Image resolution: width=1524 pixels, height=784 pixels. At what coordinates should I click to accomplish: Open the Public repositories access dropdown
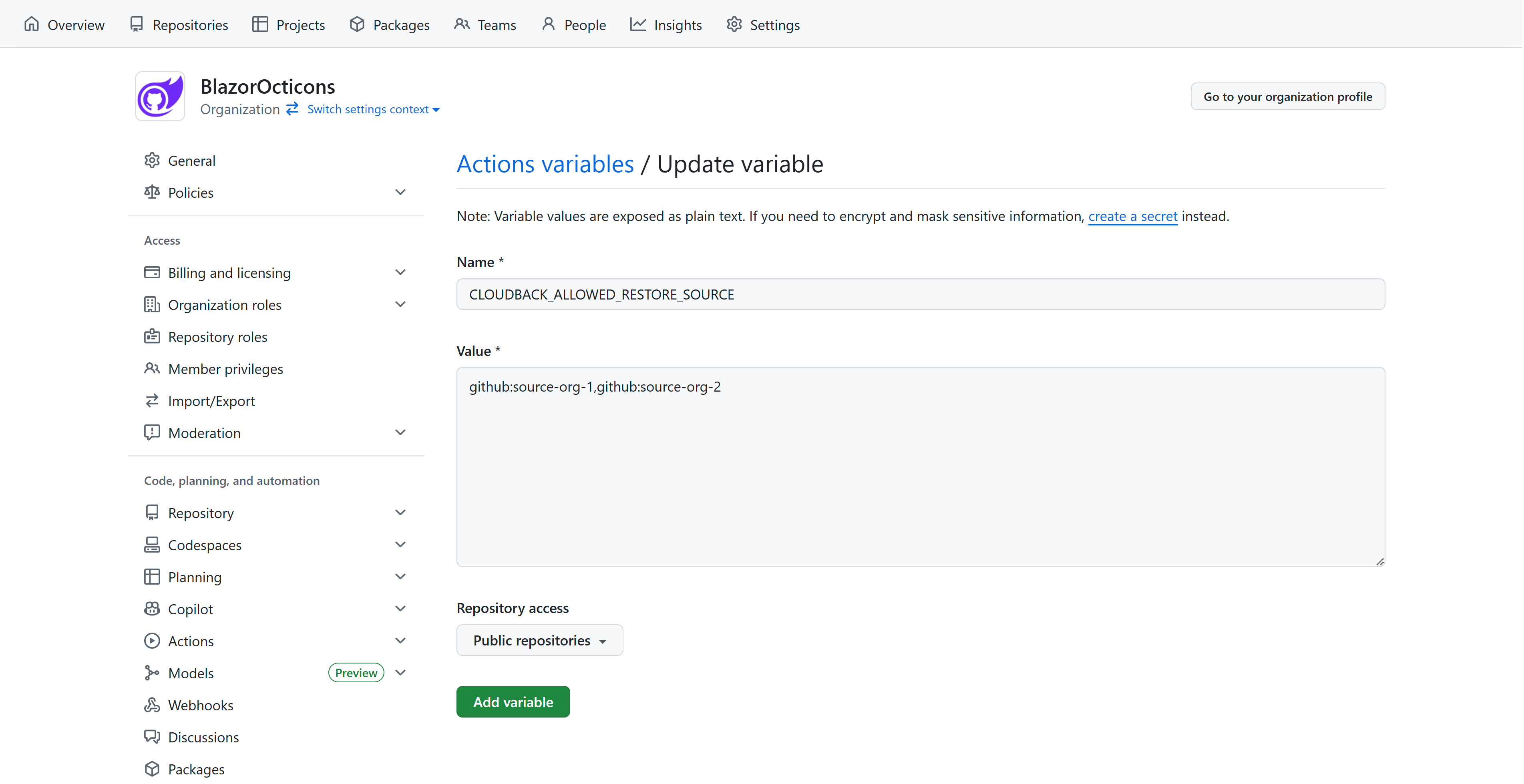pos(539,640)
